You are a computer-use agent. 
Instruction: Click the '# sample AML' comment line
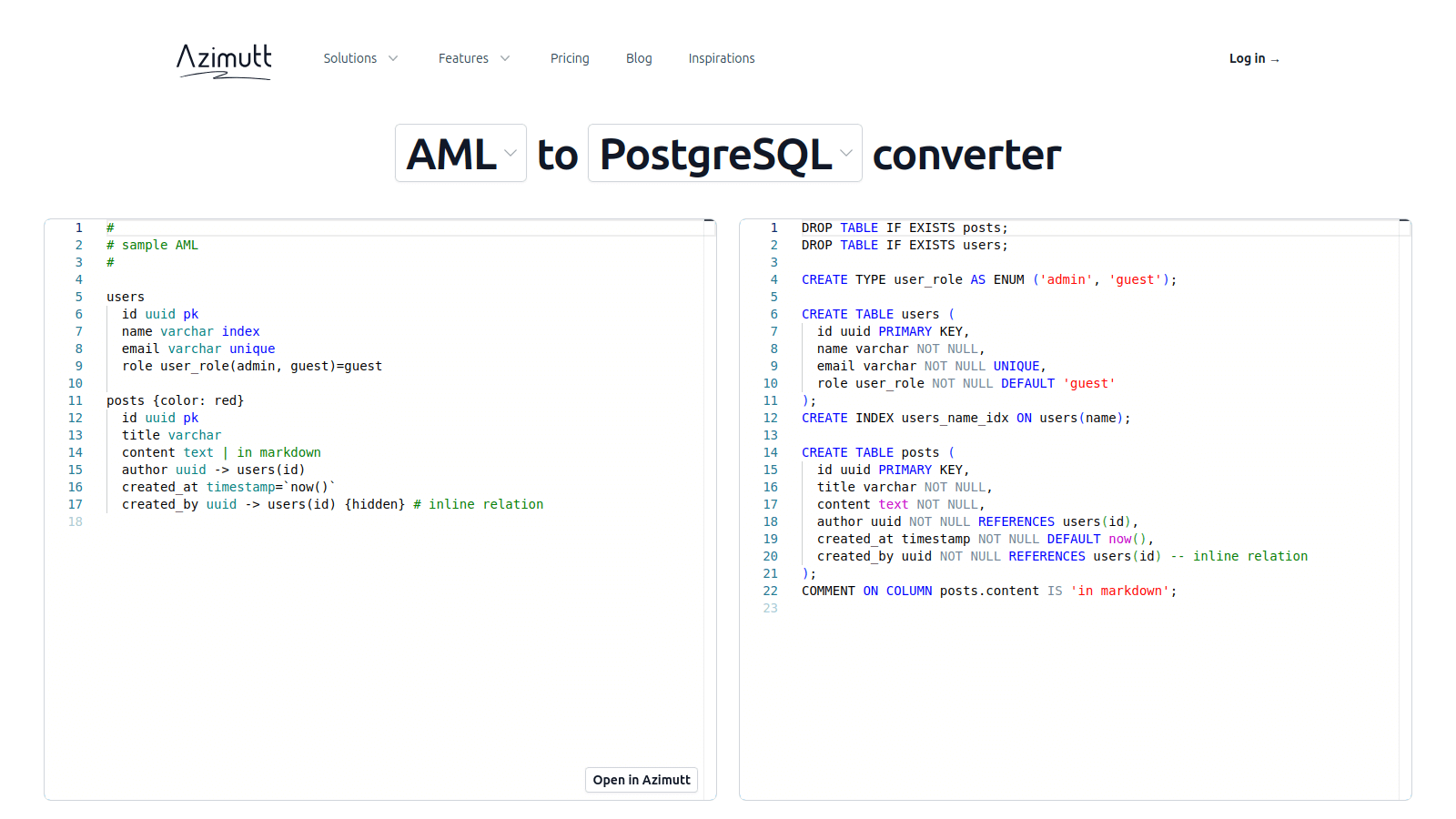152,245
